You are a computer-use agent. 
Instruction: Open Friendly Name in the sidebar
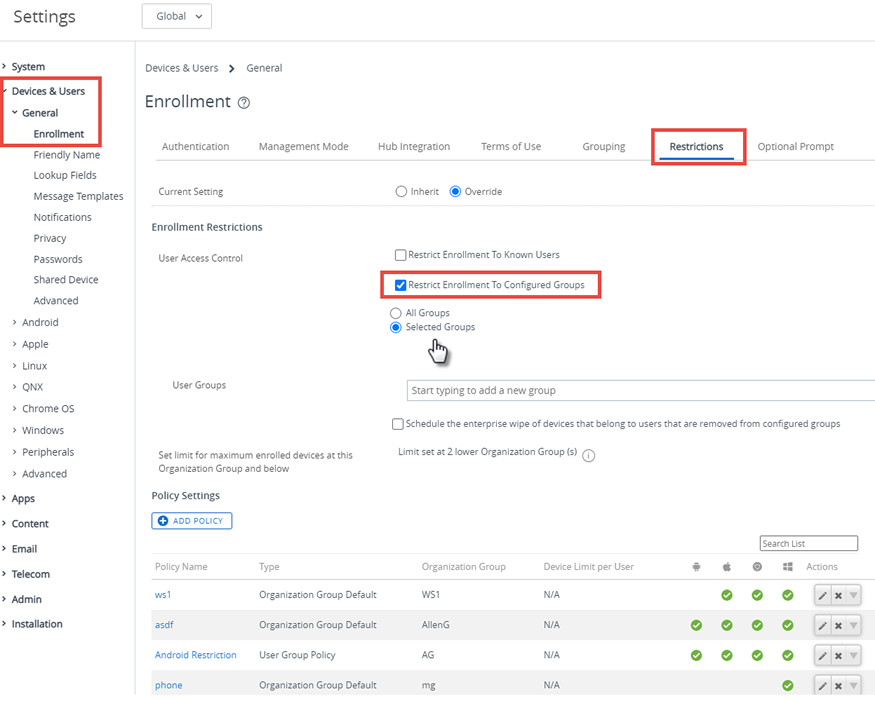[x=67, y=155]
